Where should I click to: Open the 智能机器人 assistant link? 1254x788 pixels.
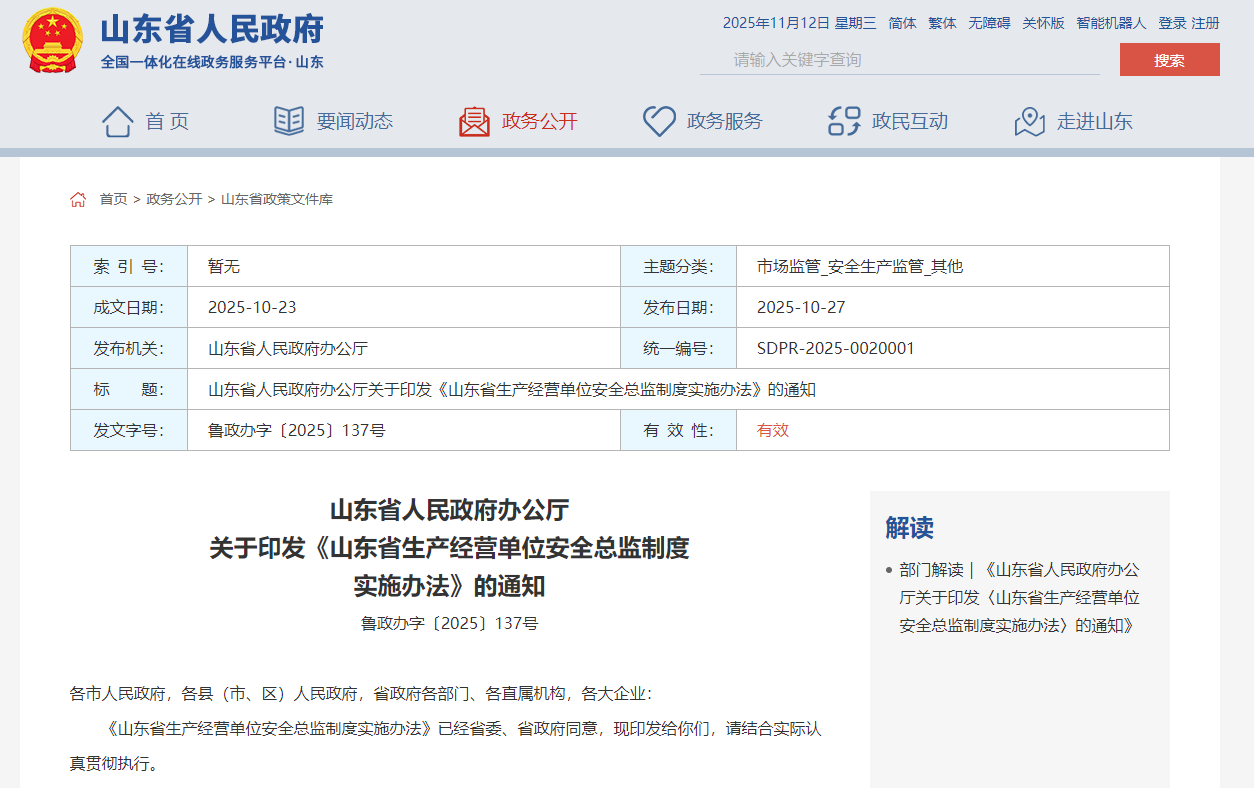1111,23
